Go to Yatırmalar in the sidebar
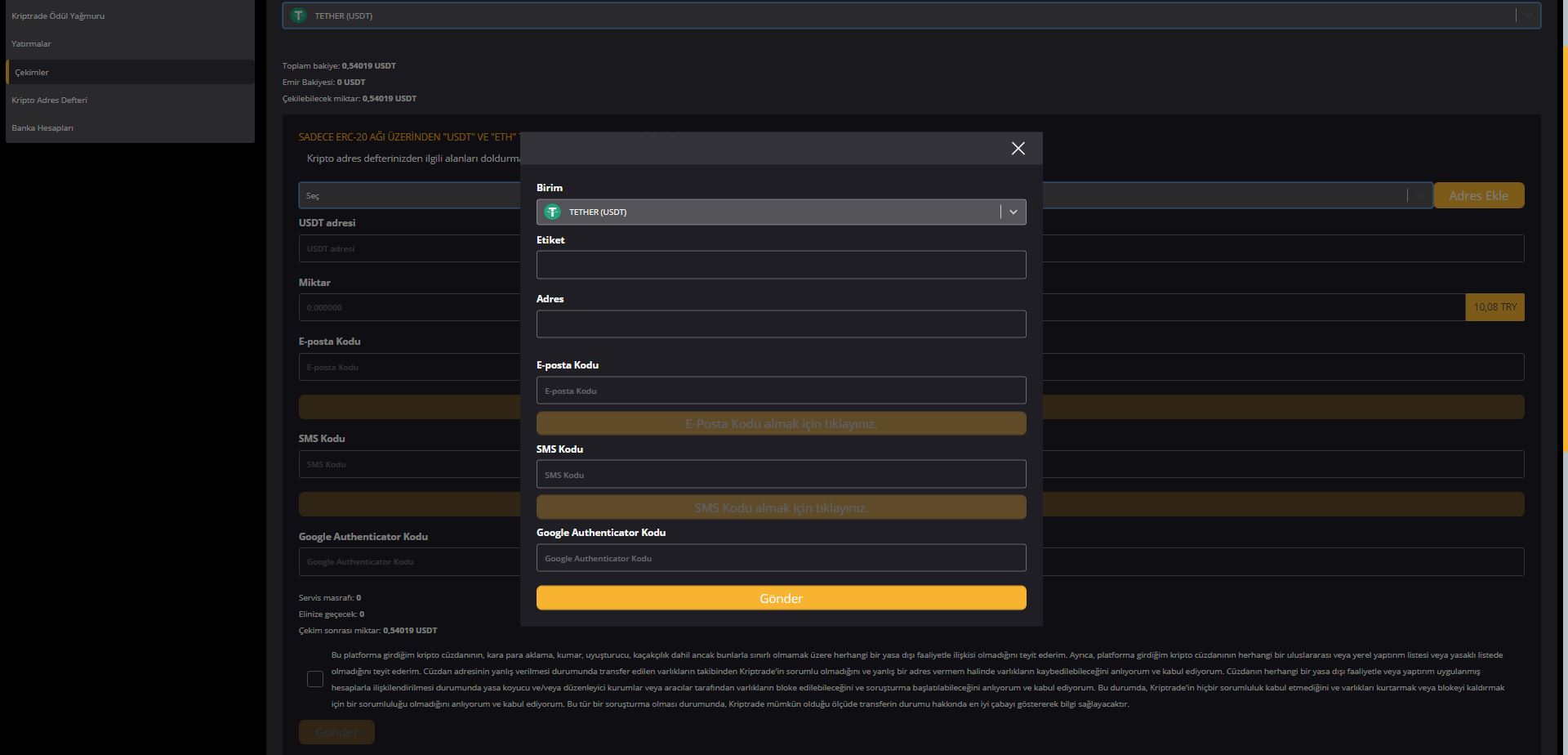The height and width of the screenshot is (755, 1568). [x=31, y=44]
